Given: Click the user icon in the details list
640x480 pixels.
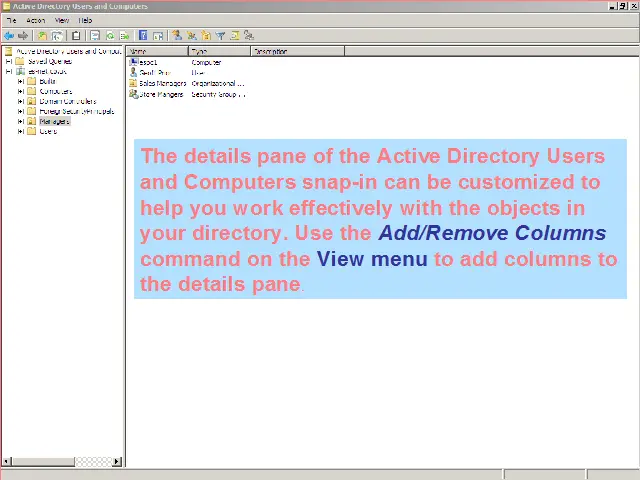Looking at the screenshot, I should point(133,72).
